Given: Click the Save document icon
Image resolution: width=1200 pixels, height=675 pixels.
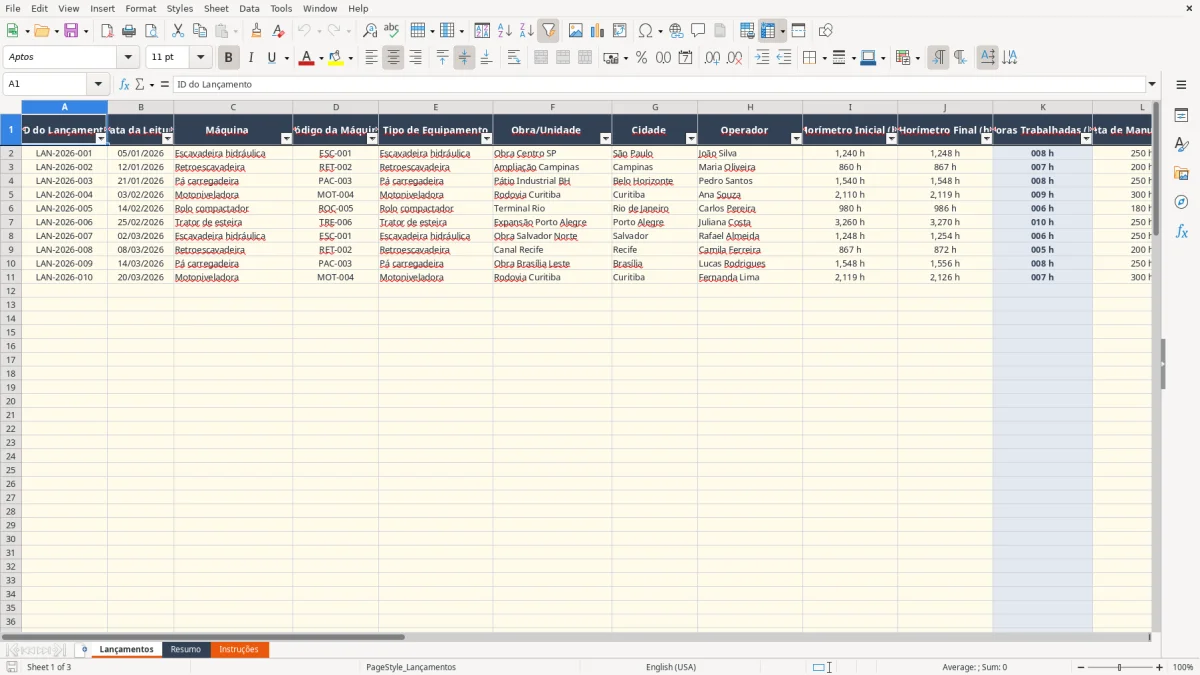Looking at the screenshot, I should point(71,31).
